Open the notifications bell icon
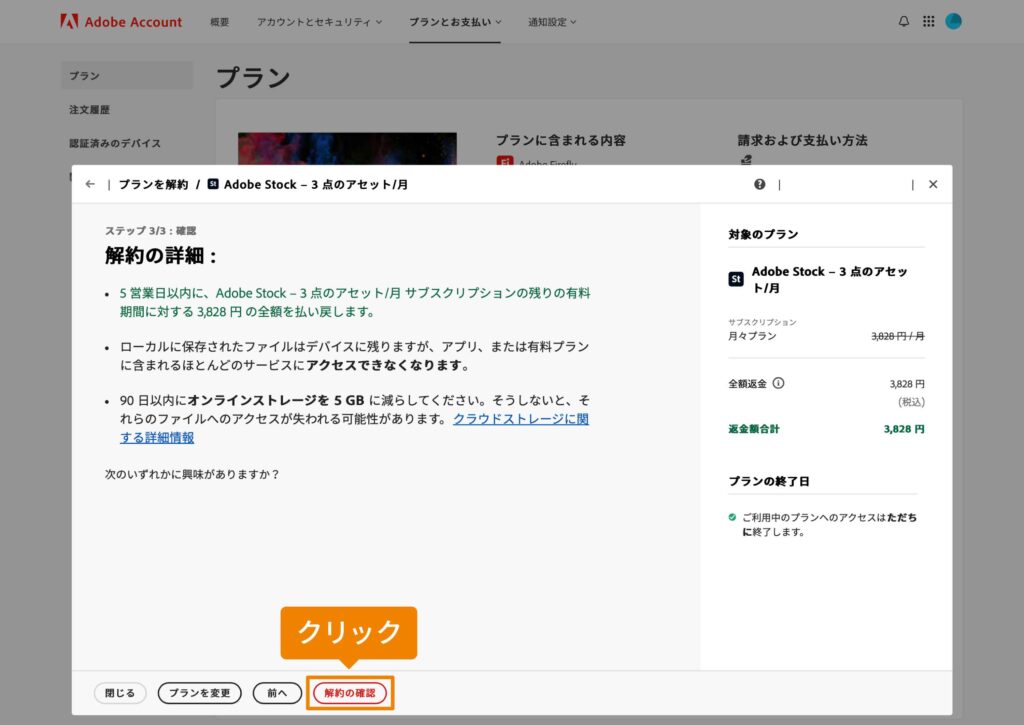1024x725 pixels. [904, 22]
